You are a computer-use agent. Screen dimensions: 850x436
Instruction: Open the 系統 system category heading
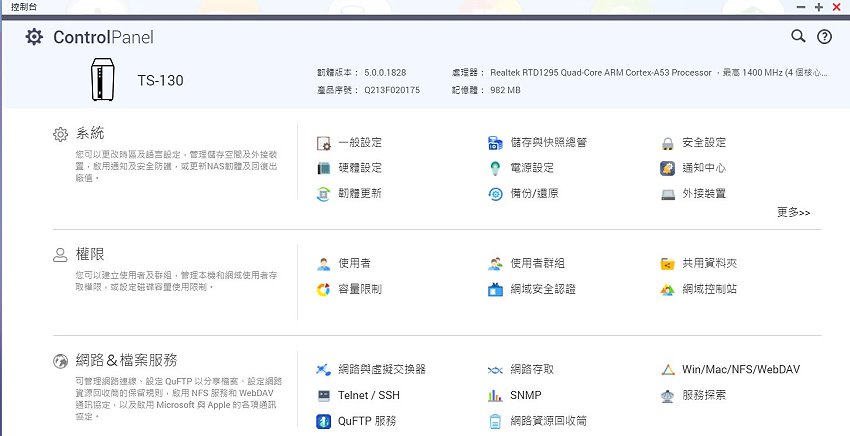click(90, 133)
